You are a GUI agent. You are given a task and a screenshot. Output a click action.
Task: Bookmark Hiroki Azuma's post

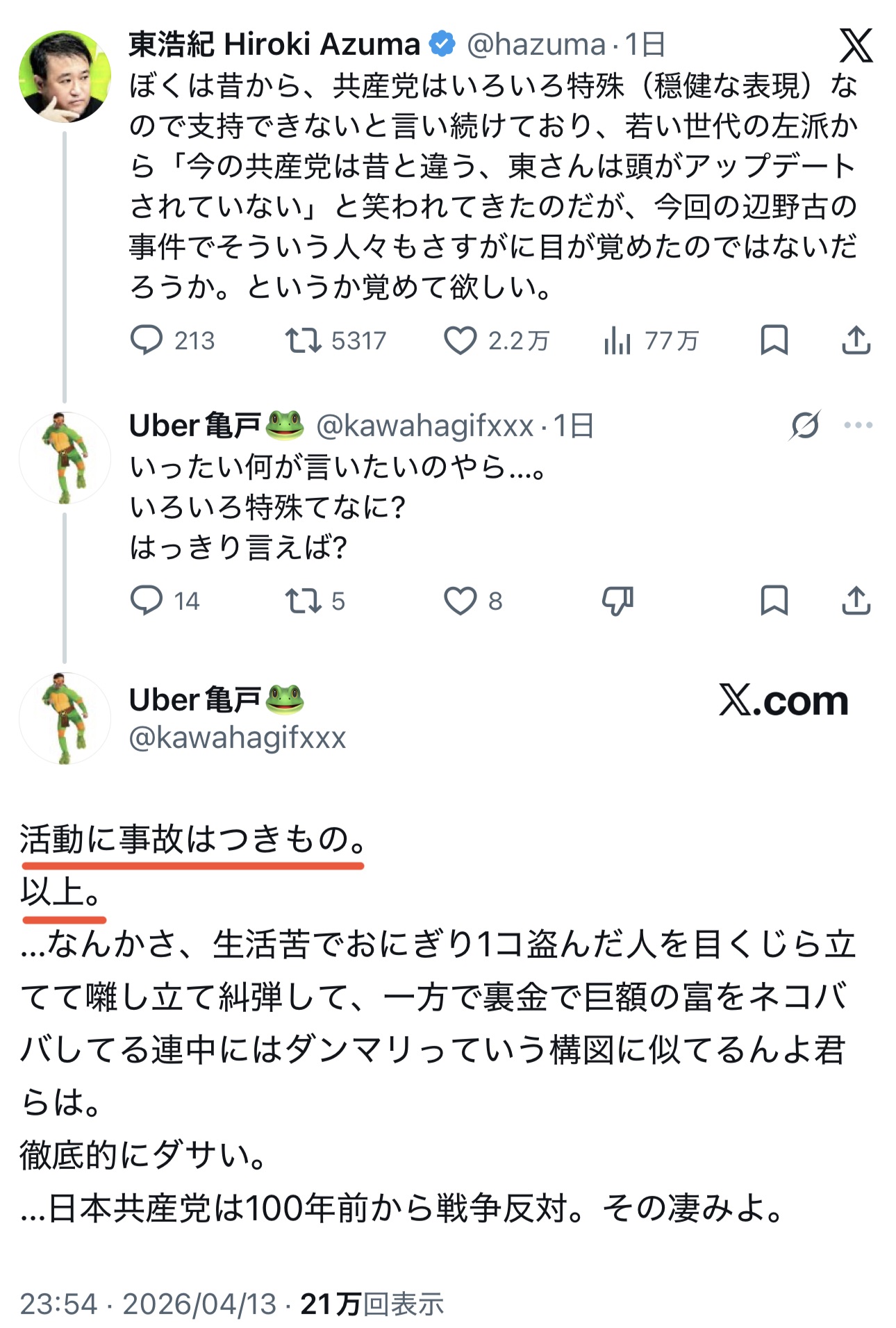point(774,340)
